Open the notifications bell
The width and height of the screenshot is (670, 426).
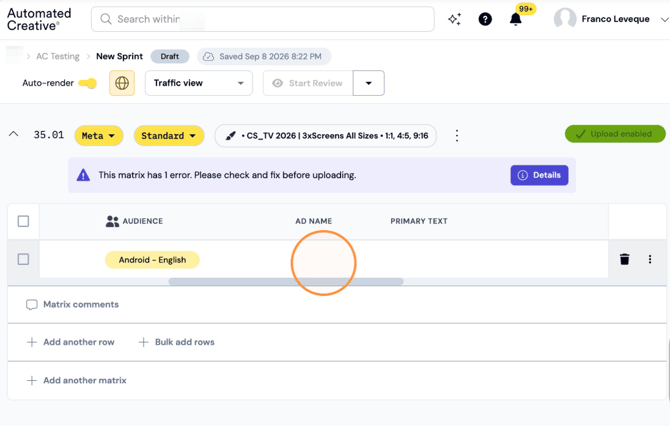[516, 20]
